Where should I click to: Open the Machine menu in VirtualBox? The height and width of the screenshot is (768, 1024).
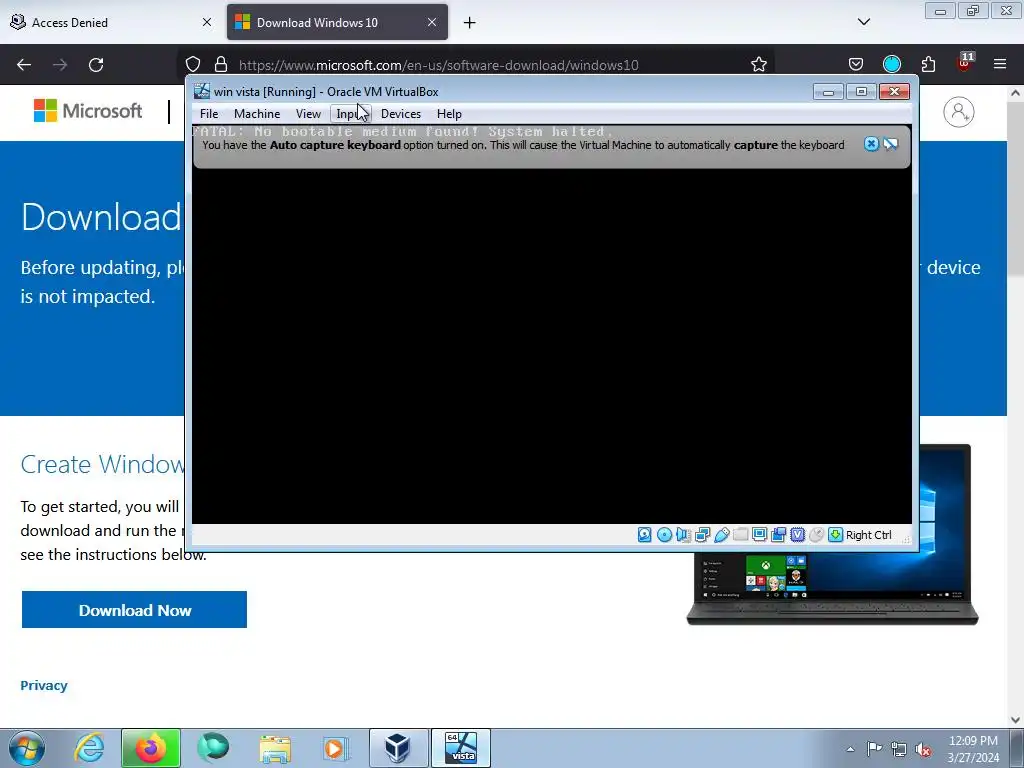257,114
